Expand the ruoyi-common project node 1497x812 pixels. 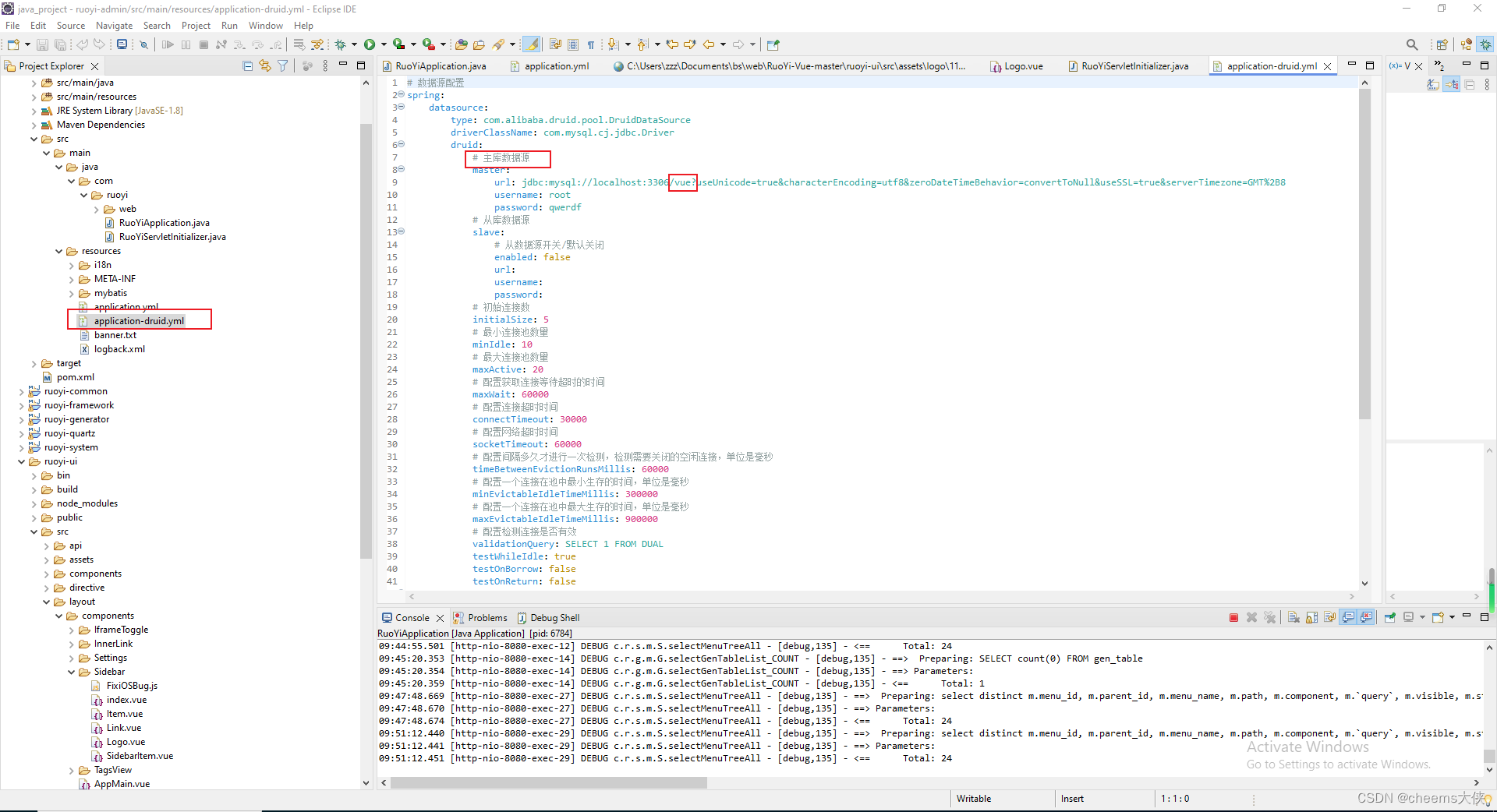(x=21, y=391)
